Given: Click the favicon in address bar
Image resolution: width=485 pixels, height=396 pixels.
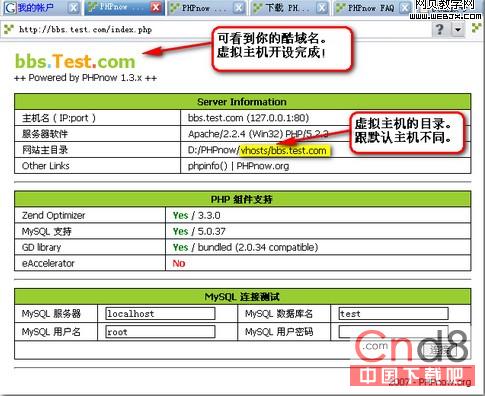Looking at the screenshot, I should [x=8, y=29].
